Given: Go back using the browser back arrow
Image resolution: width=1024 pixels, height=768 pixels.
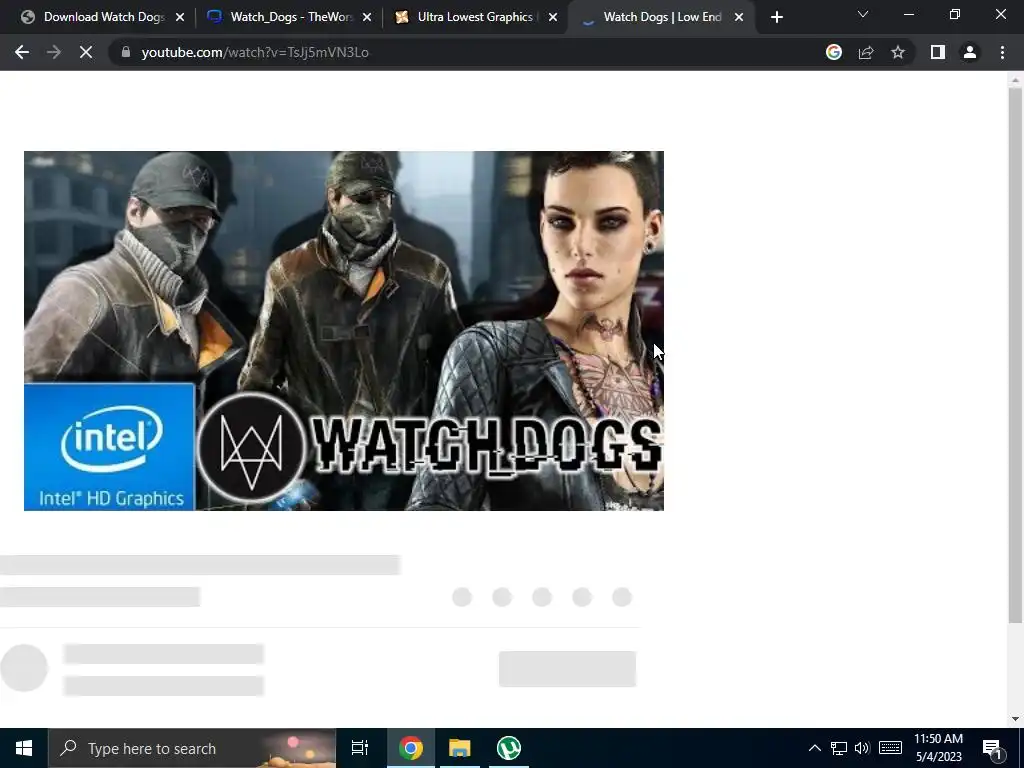Looking at the screenshot, I should point(22,52).
